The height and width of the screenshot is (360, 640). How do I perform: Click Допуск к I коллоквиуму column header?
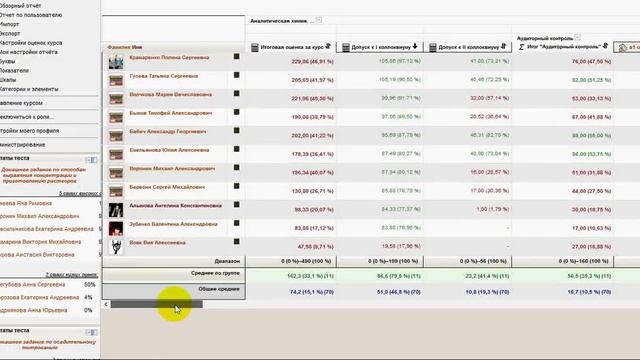[381, 47]
